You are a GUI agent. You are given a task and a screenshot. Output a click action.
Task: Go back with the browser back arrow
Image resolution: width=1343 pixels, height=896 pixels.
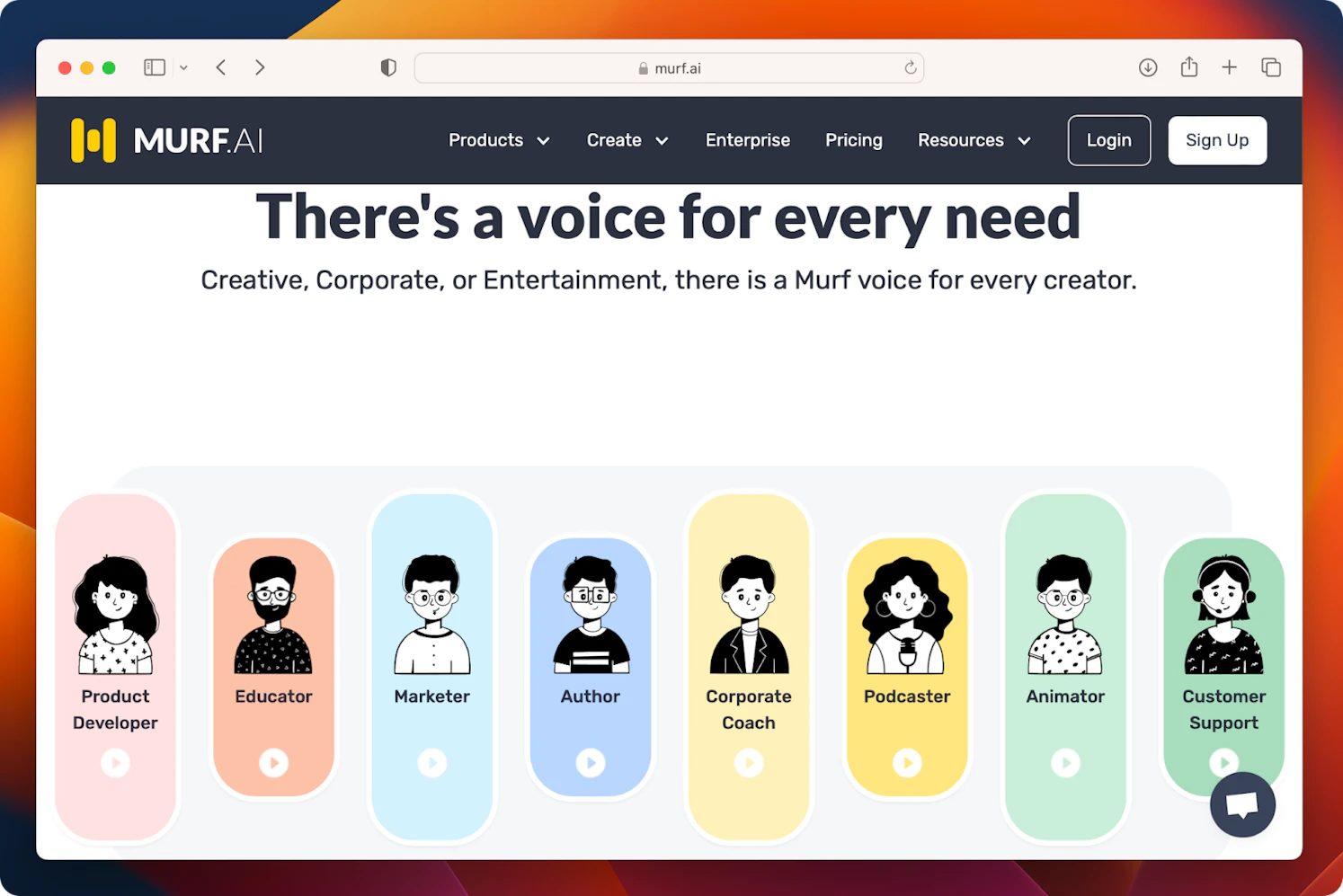coord(221,67)
